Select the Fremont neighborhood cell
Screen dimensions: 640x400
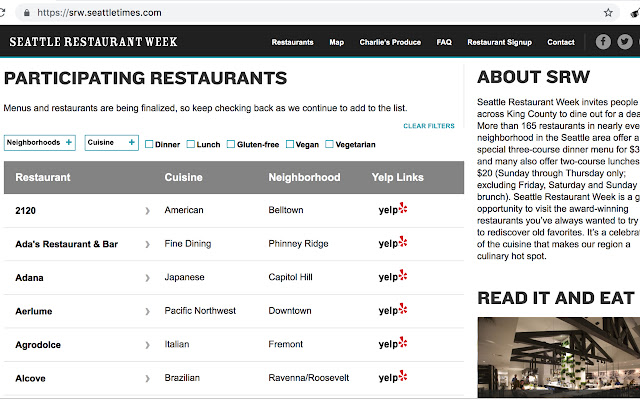[x=285, y=344]
